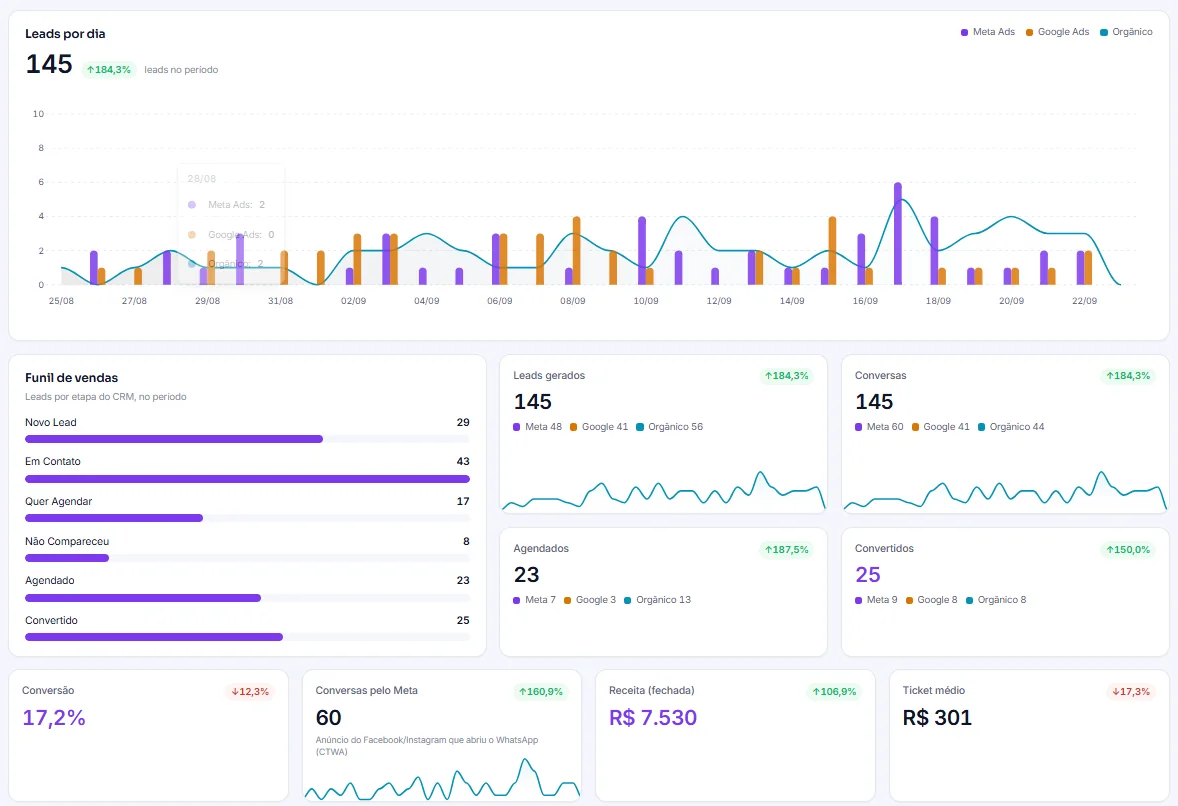Click the Ticket médio 17,3% decrease badge
This screenshot has width=1178, height=806.
coord(1131,692)
